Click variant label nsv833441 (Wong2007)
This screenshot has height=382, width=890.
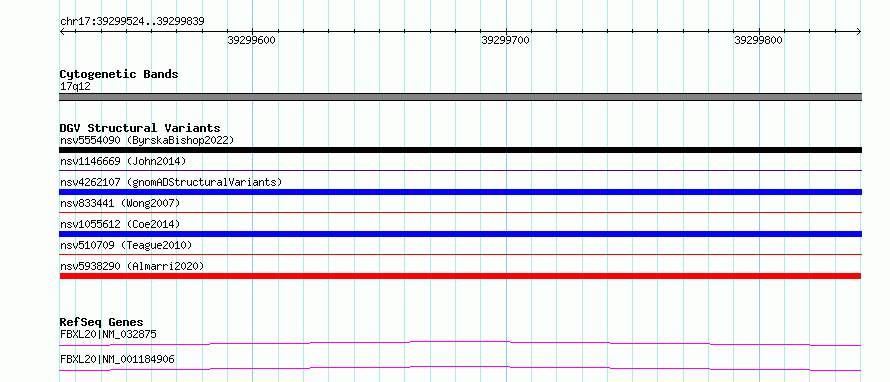tap(120, 203)
